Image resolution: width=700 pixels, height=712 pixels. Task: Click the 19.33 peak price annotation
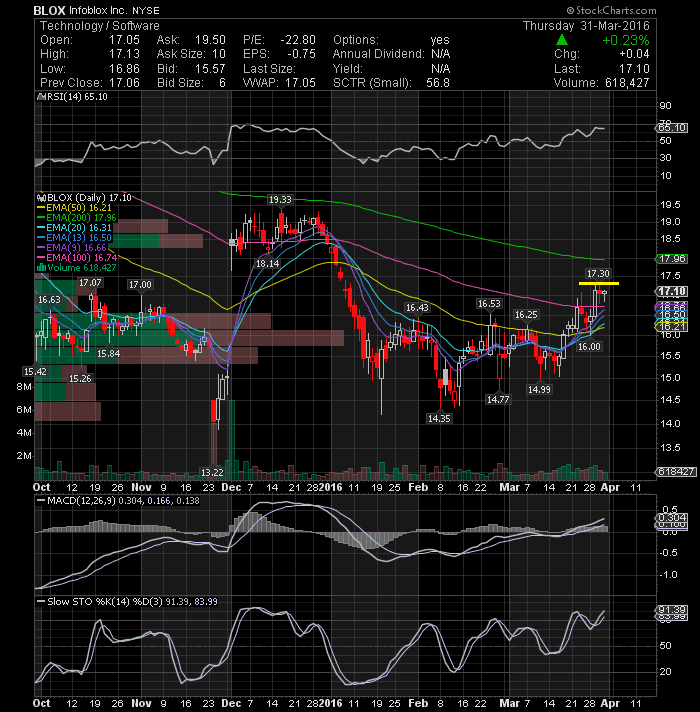(280, 200)
